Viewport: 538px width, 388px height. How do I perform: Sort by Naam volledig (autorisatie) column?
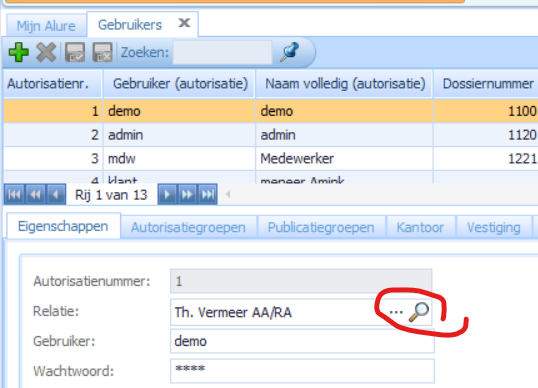344,83
